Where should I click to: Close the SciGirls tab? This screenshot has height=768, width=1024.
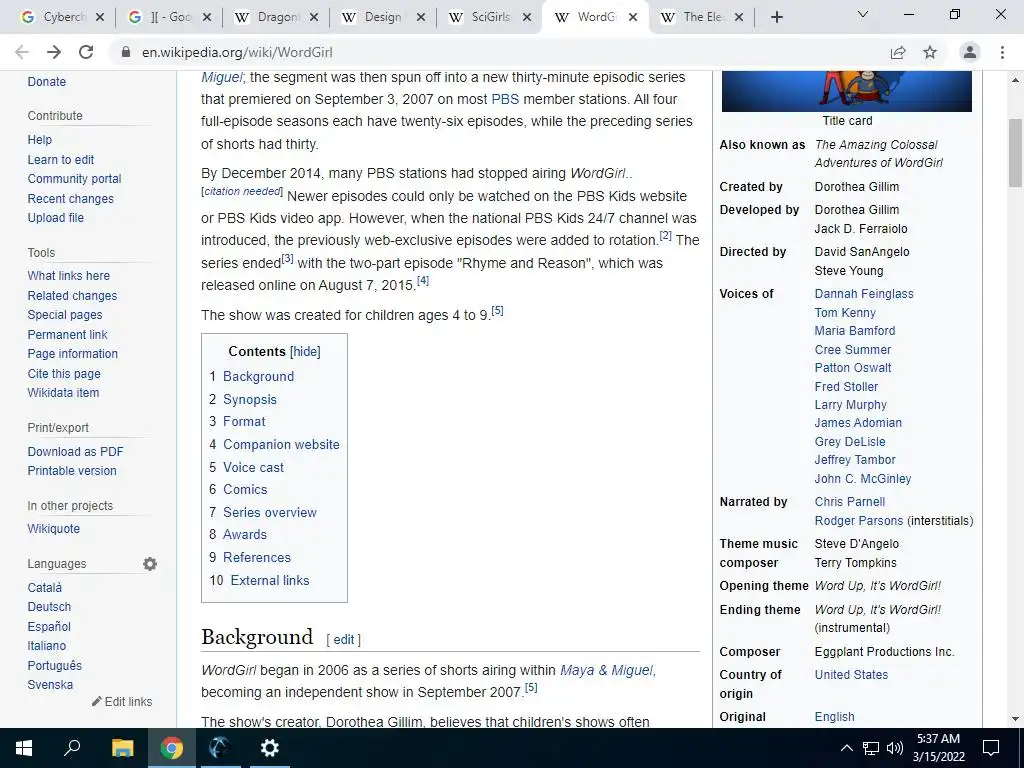(527, 17)
